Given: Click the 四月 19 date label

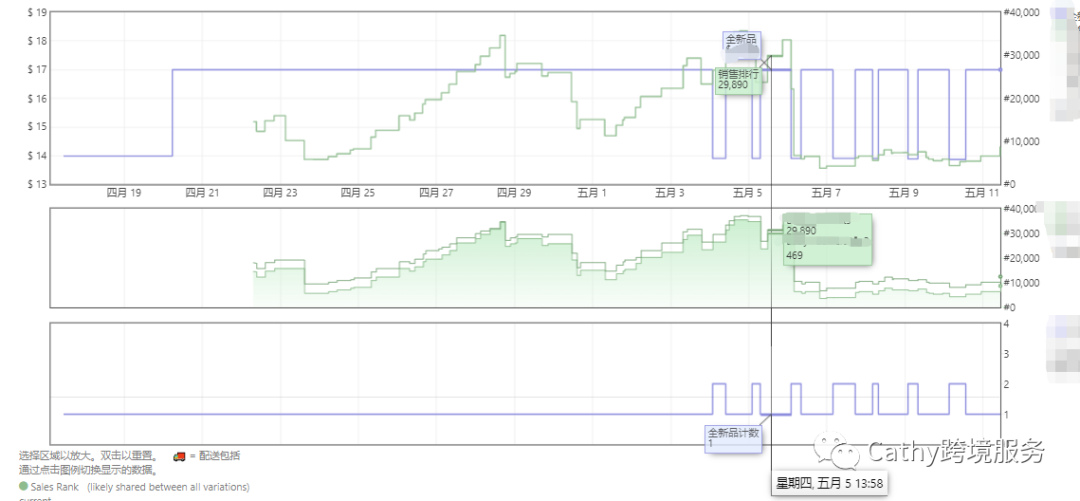Looking at the screenshot, I should click(x=123, y=194).
